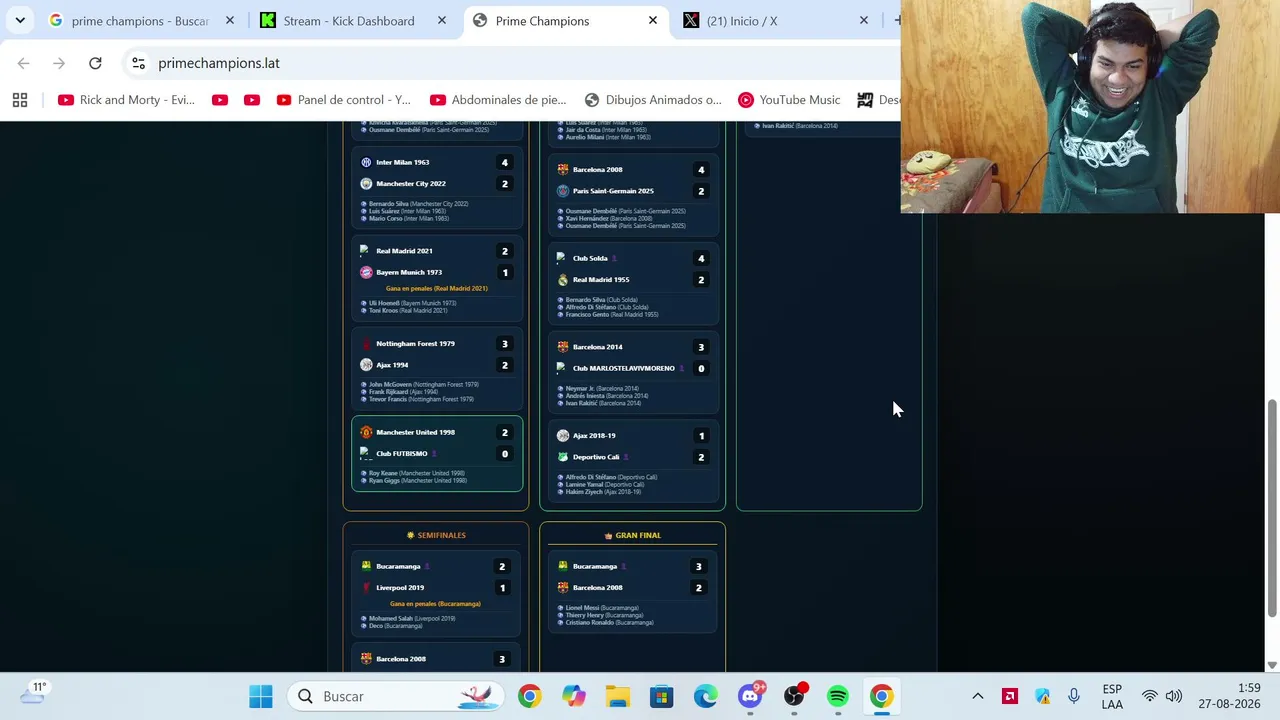Click the Bucaramanga crest in Gran Final
The height and width of the screenshot is (720, 1280).
563,566
